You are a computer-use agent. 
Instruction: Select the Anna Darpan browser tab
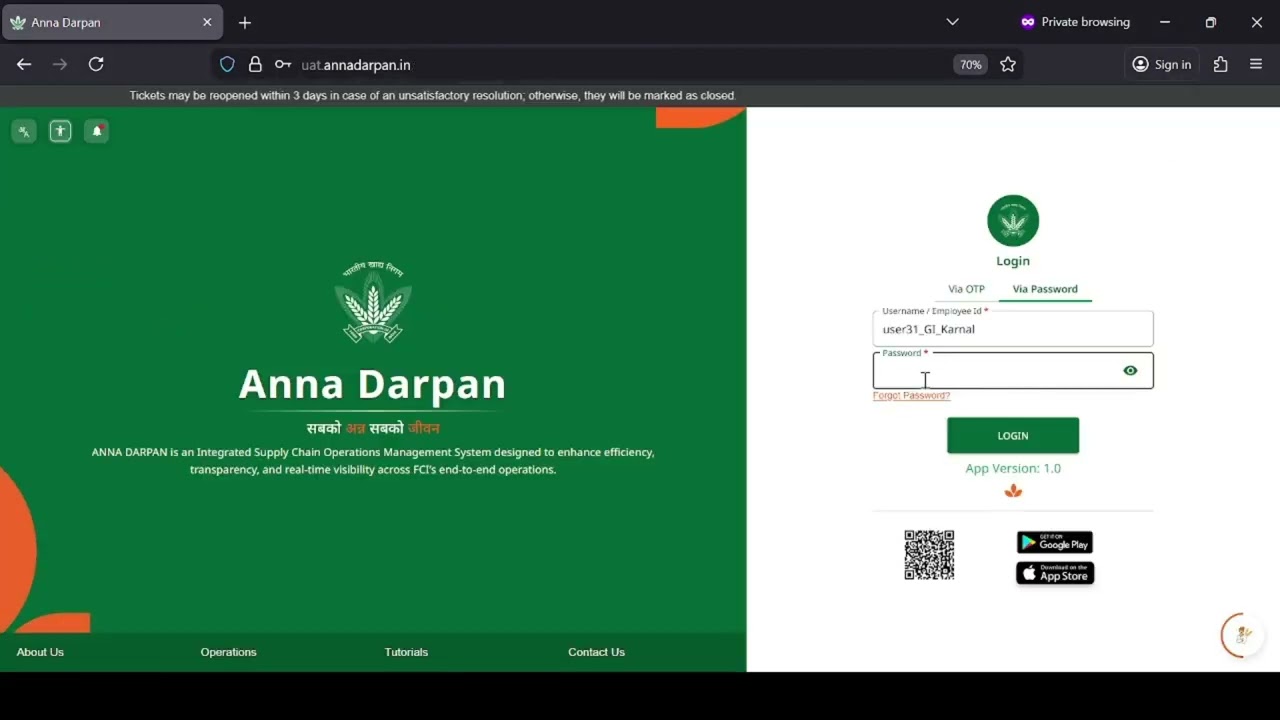coord(112,22)
